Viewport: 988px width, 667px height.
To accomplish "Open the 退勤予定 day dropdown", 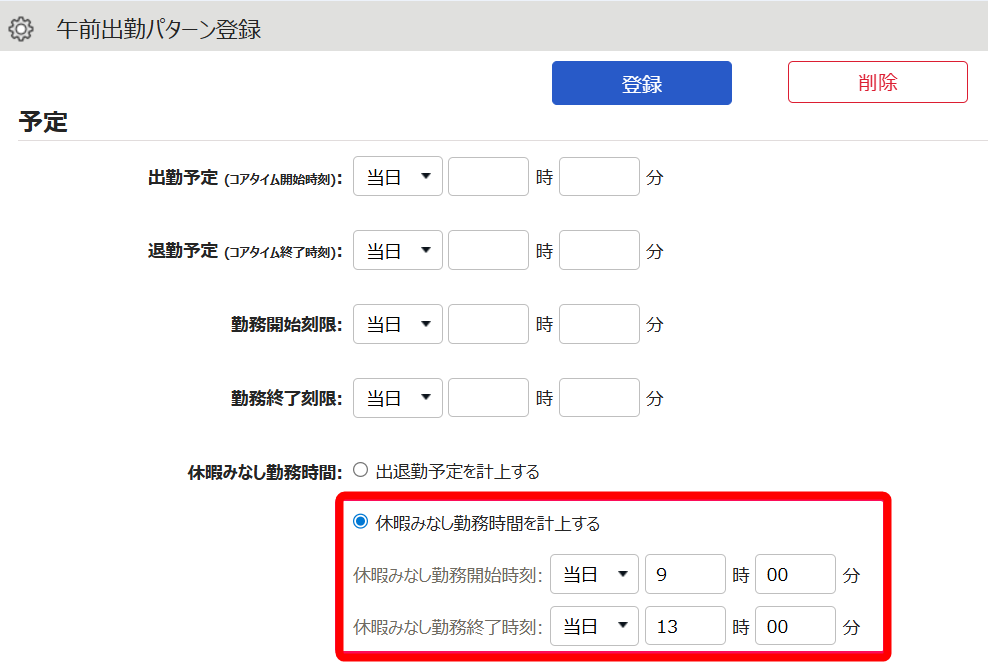I will (x=398, y=250).
